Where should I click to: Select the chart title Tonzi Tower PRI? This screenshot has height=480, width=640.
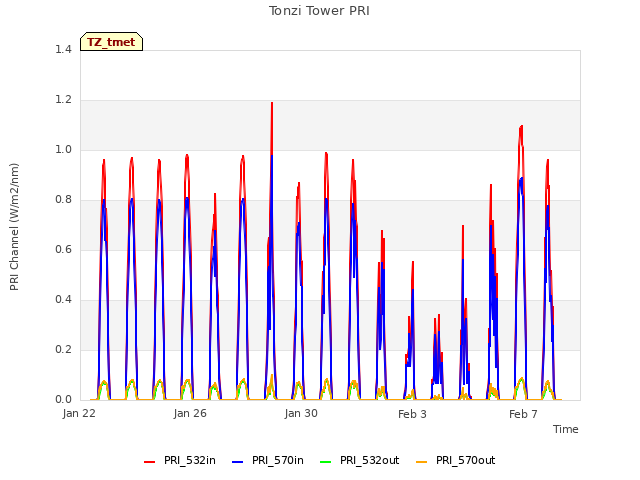pos(319,11)
